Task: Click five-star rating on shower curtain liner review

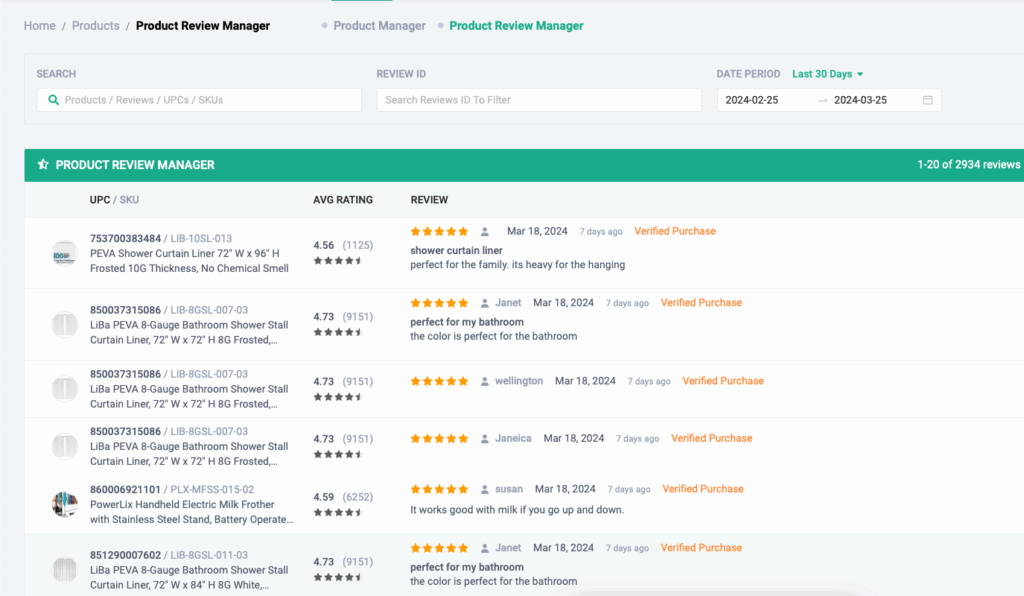Action: click(x=439, y=231)
